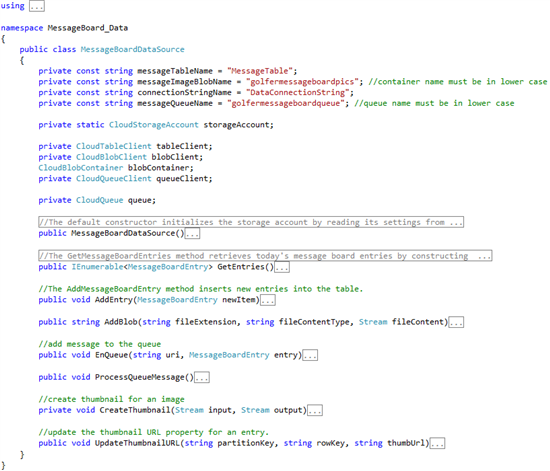Click the CloudStorageAccount type name
550x471 pixels.
[x=154, y=125]
